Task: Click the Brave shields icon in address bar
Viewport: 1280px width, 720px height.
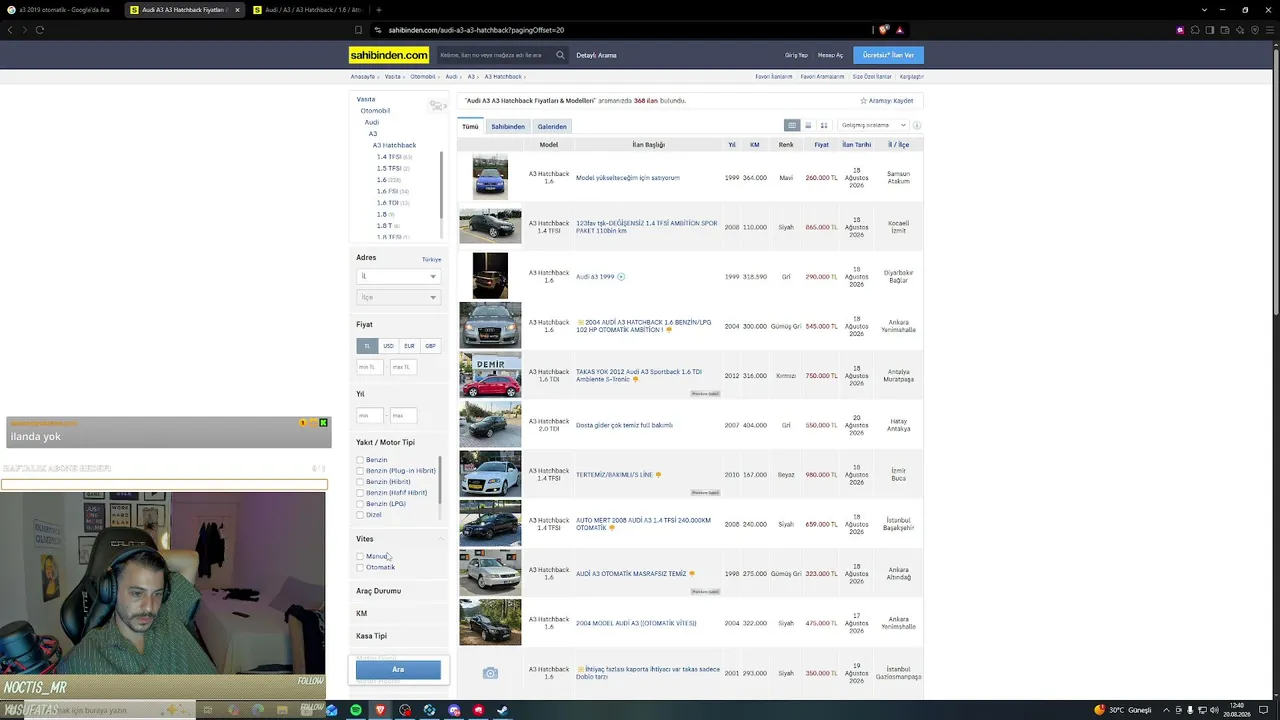Action: [883, 30]
